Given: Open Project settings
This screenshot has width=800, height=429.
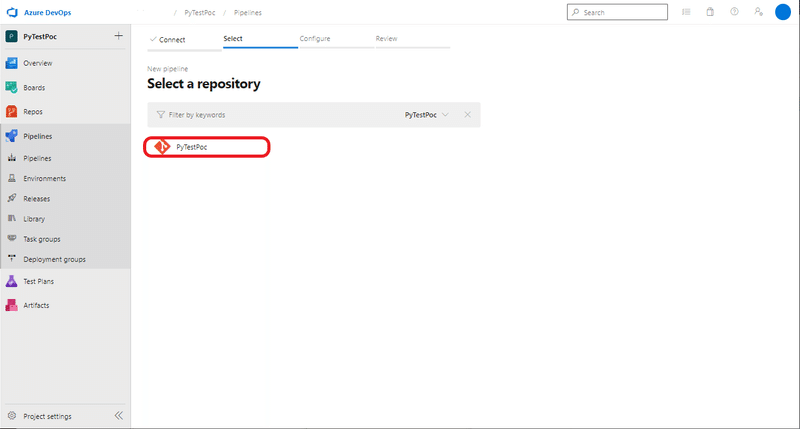Looking at the screenshot, I should click(x=47, y=416).
